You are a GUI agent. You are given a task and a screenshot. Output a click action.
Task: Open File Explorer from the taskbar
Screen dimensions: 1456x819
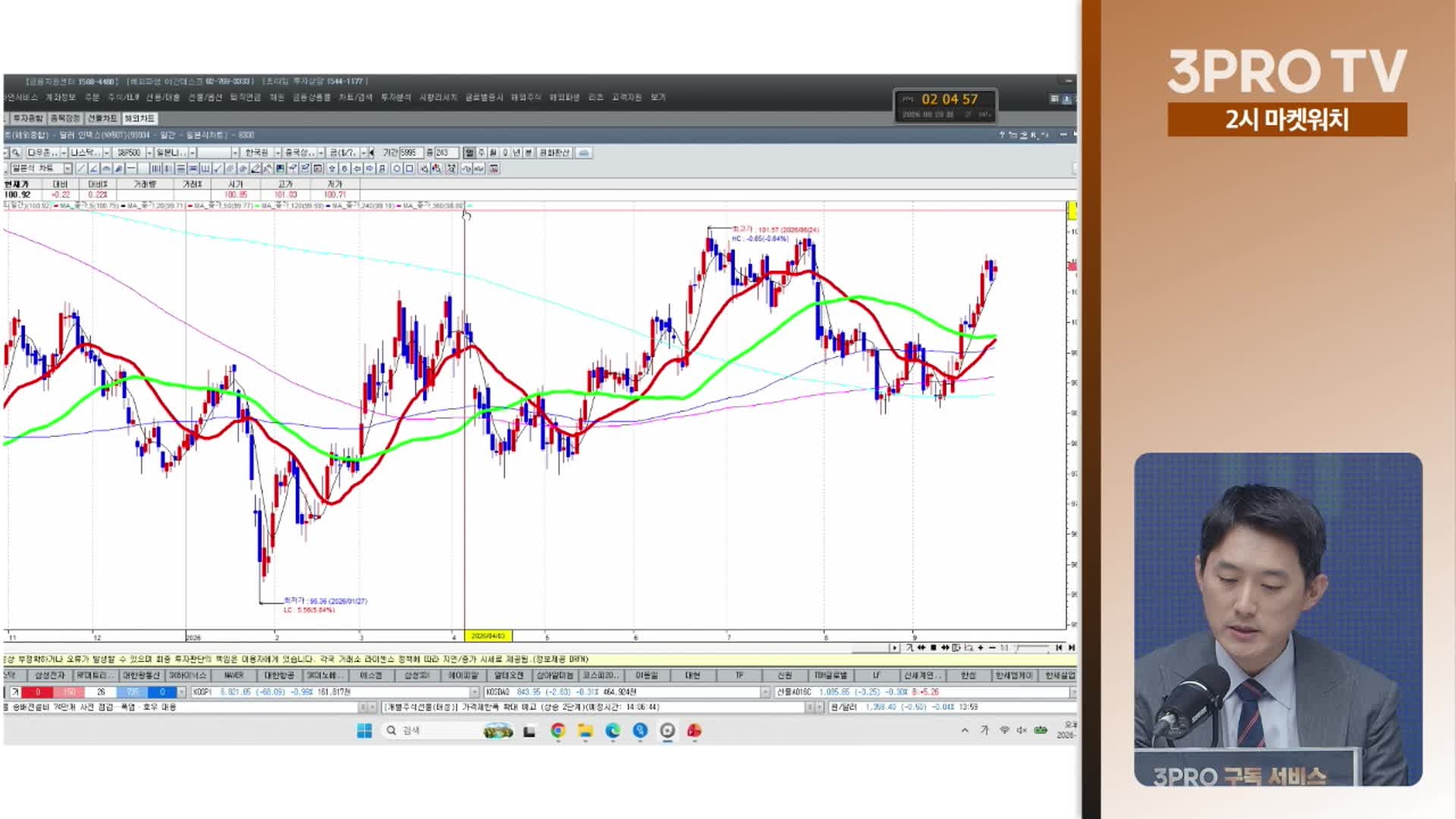pos(585,730)
